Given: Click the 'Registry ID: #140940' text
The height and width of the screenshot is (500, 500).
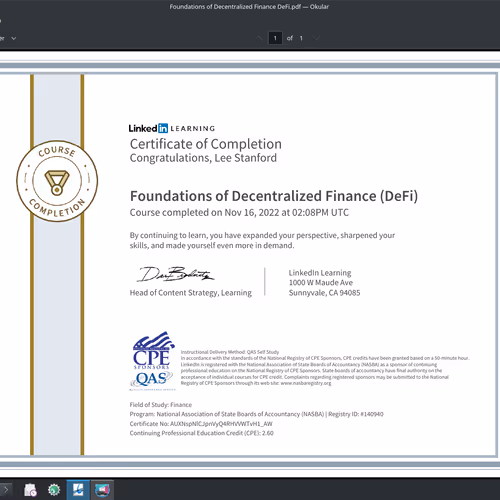Looking at the screenshot, I should pos(356,414).
